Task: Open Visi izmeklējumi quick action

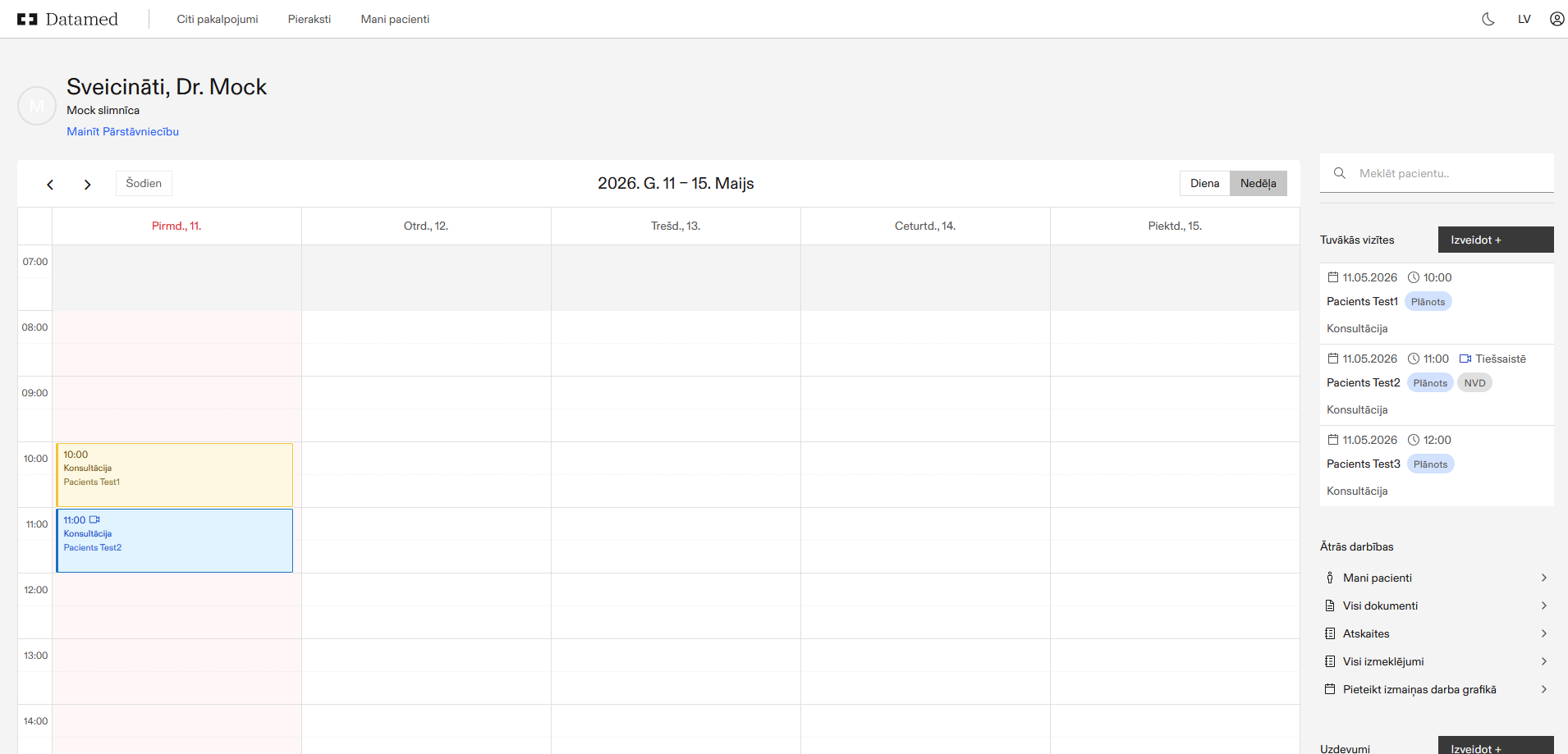Action: point(1437,661)
